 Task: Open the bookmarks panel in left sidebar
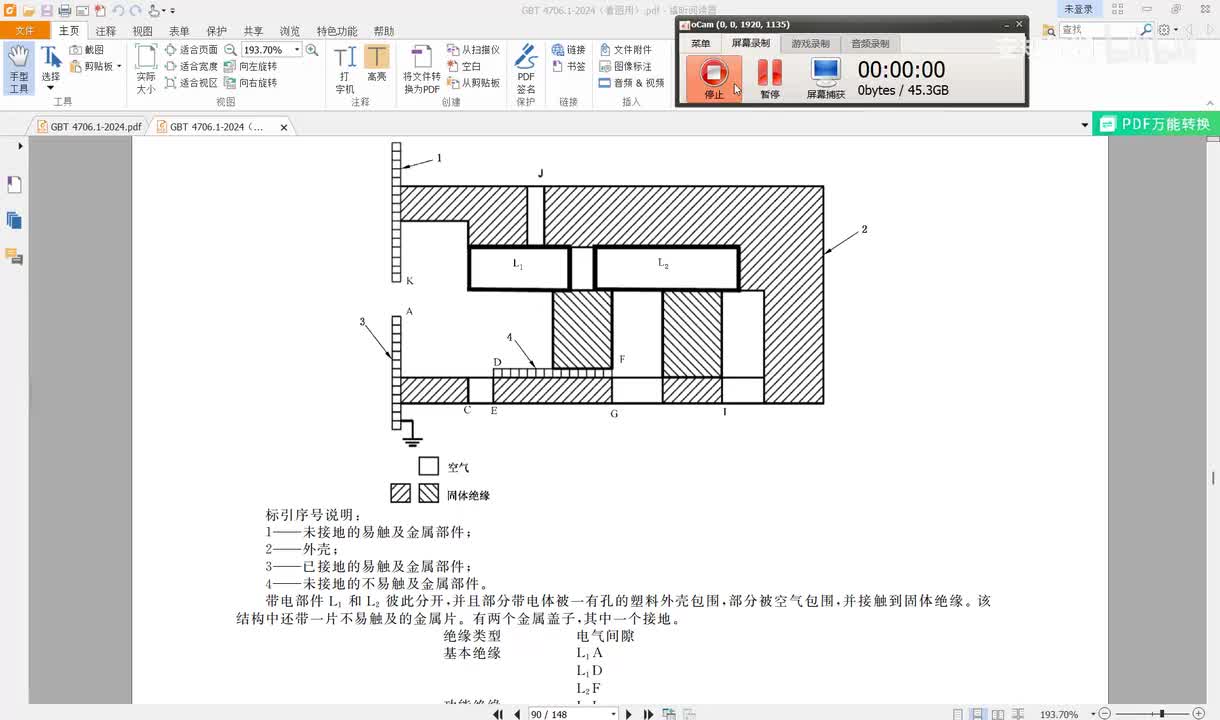[14, 185]
